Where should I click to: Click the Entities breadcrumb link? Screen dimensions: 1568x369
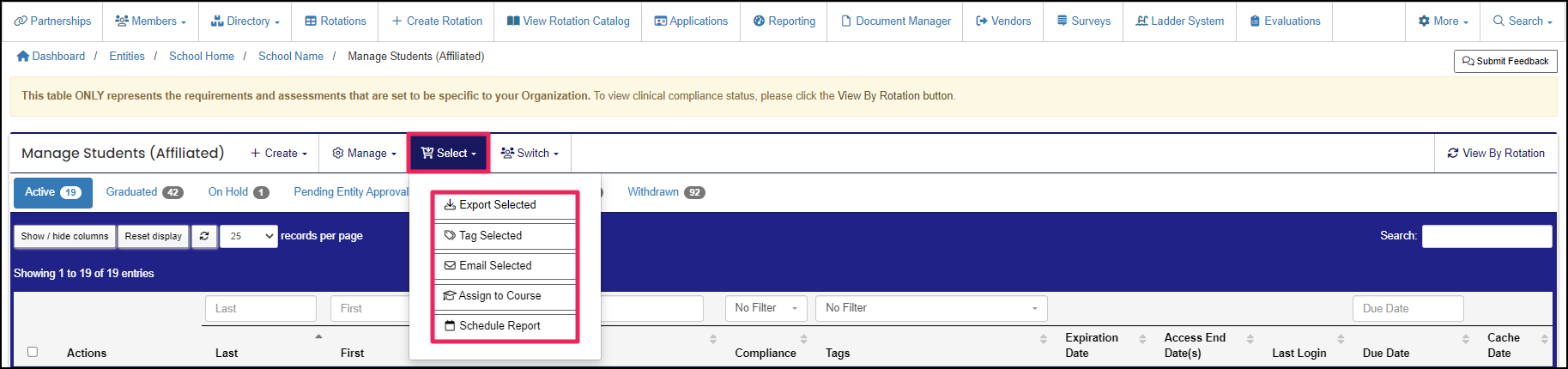pyautogui.click(x=127, y=57)
